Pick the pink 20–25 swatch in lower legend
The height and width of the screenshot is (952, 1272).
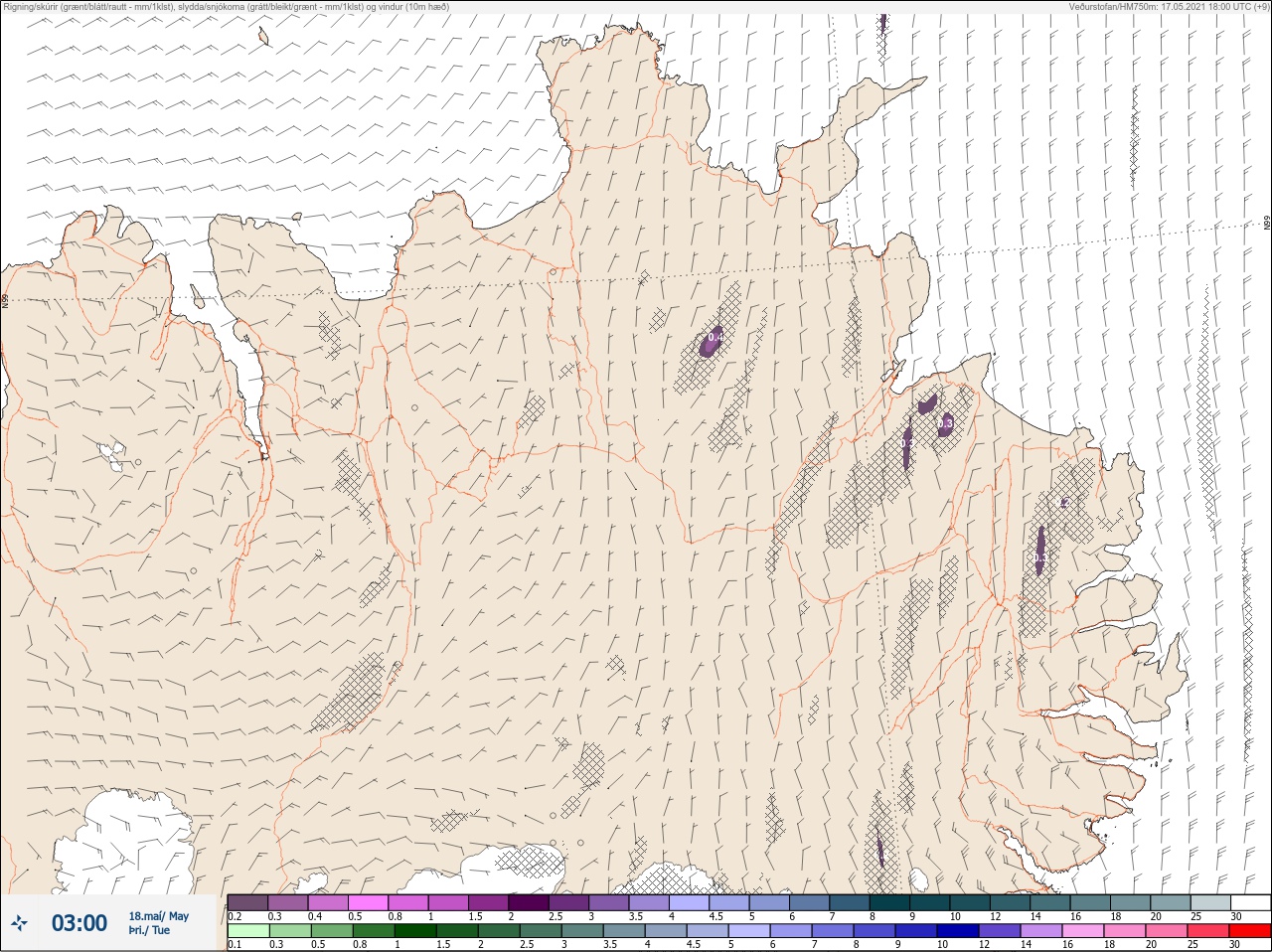click(x=1167, y=931)
